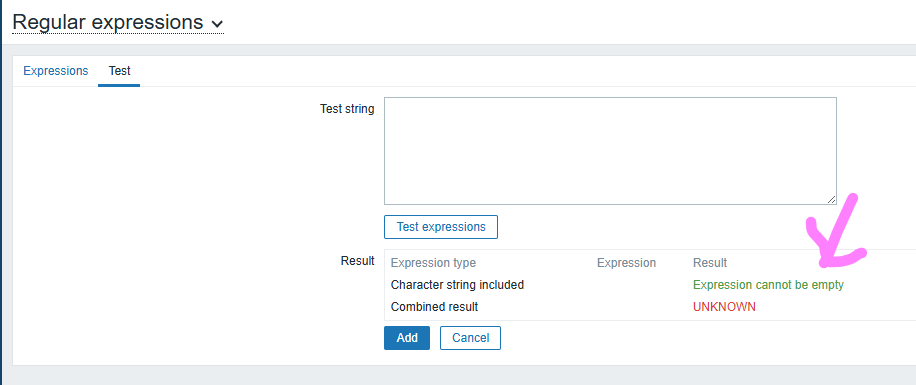Click the Test expressions button
The height and width of the screenshot is (385, 916).
click(x=441, y=227)
